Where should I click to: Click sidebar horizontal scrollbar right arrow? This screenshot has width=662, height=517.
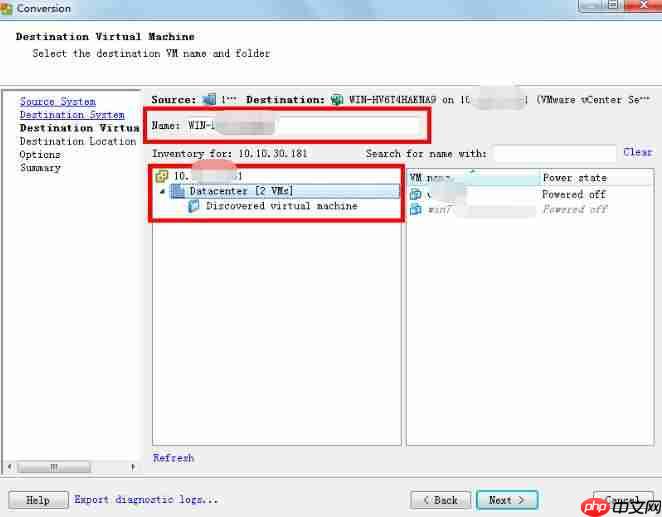click(133, 467)
